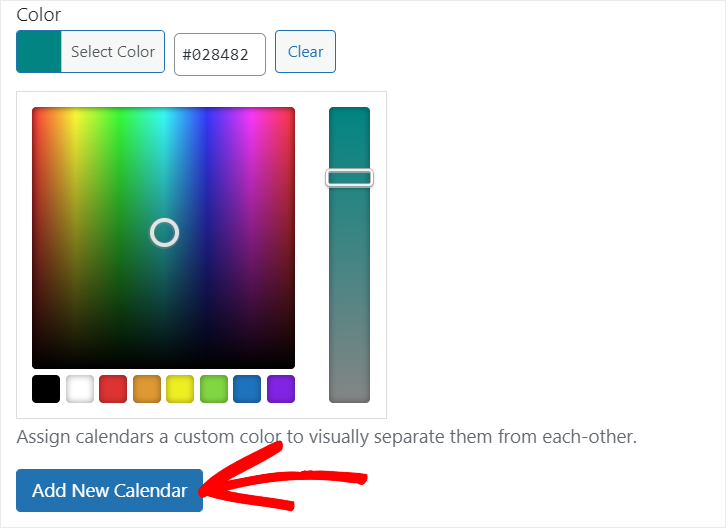Screen dimensions: 726x528
Task: Apply the blue palette swatch
Action: click(x=247, y=389)
